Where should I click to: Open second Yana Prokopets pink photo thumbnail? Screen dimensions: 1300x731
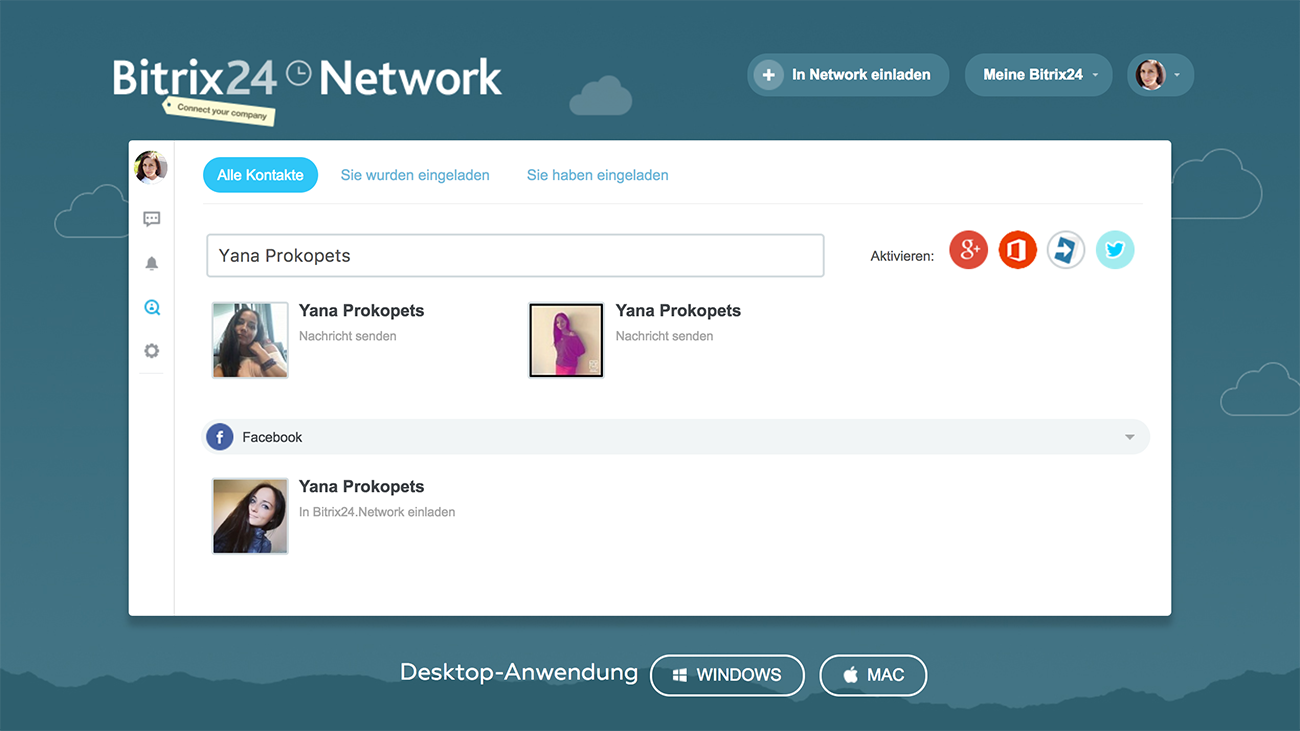coord(566,340)
